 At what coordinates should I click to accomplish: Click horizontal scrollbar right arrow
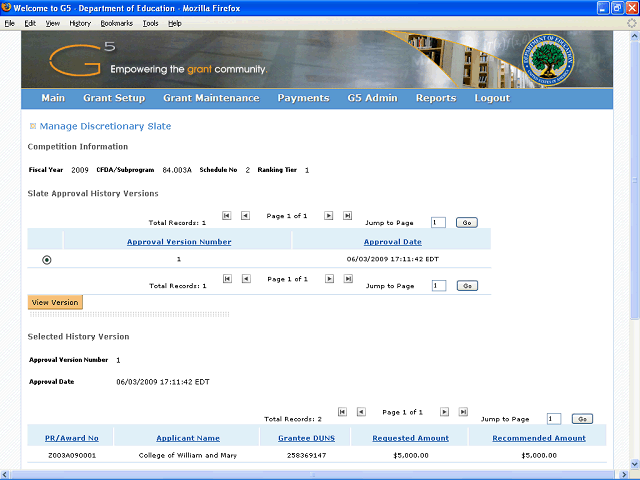click(624, 475)
